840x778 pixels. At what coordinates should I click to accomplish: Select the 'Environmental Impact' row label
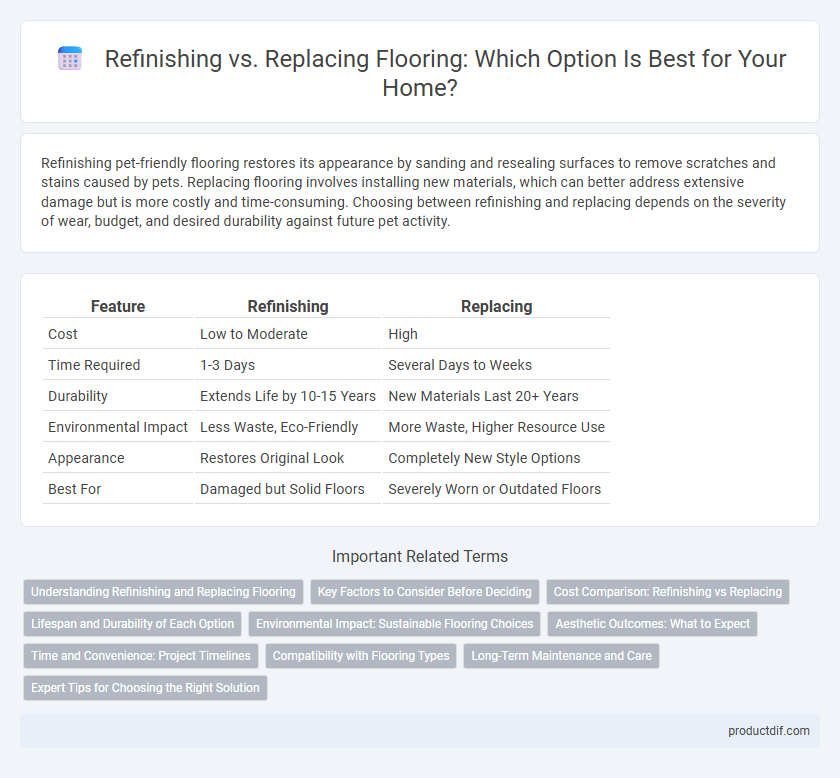(118, 427)
